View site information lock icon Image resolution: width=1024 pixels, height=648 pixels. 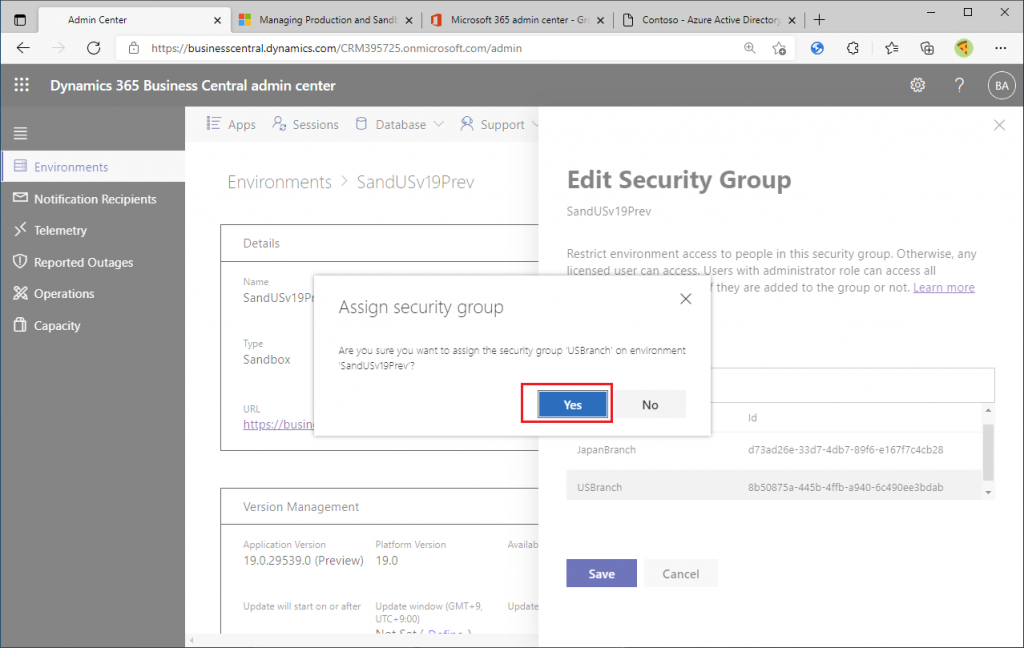point(134,48)
